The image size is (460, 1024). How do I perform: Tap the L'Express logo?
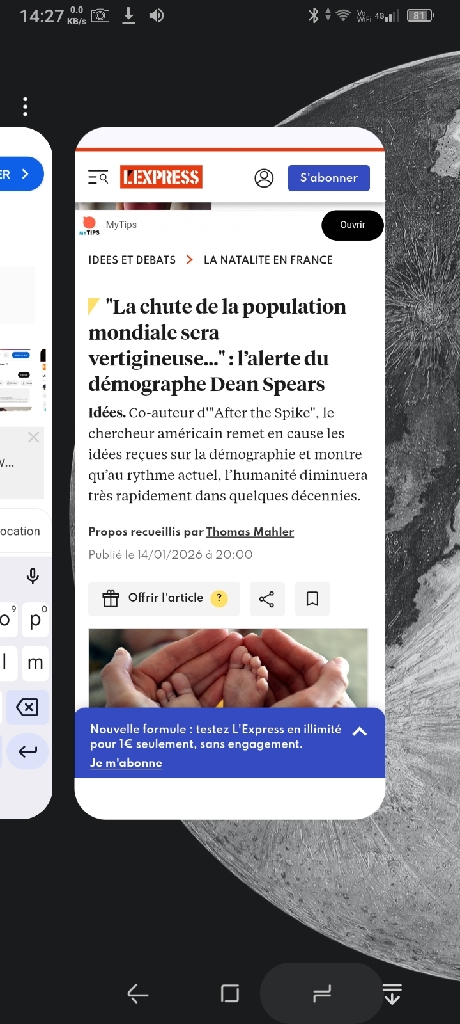pos(161,177)
